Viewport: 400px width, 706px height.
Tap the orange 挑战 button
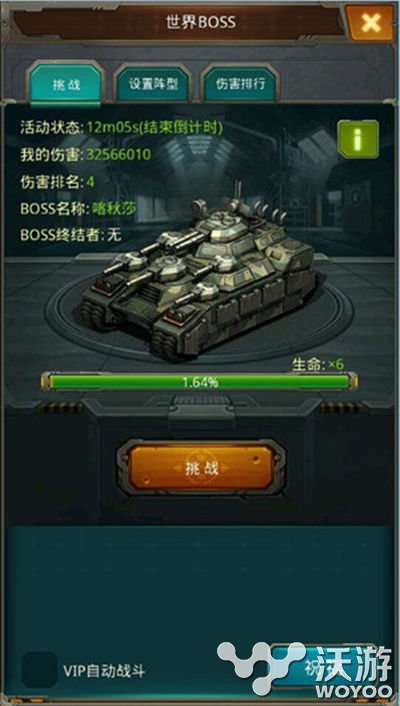[201, 468]
